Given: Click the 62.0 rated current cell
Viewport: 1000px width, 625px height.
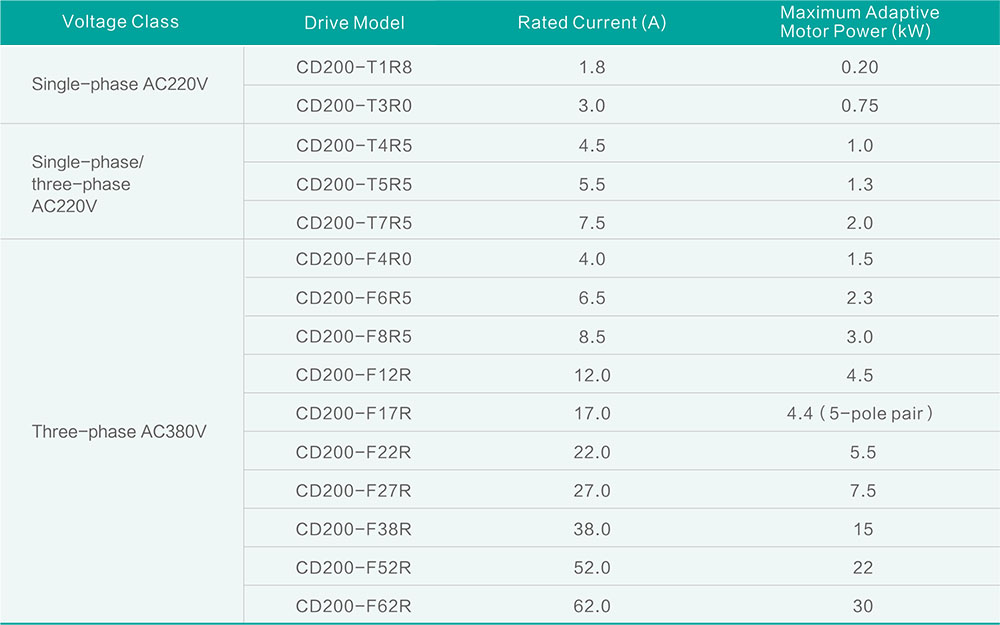Looking at the screenshot, I should [x=592, y=606].
